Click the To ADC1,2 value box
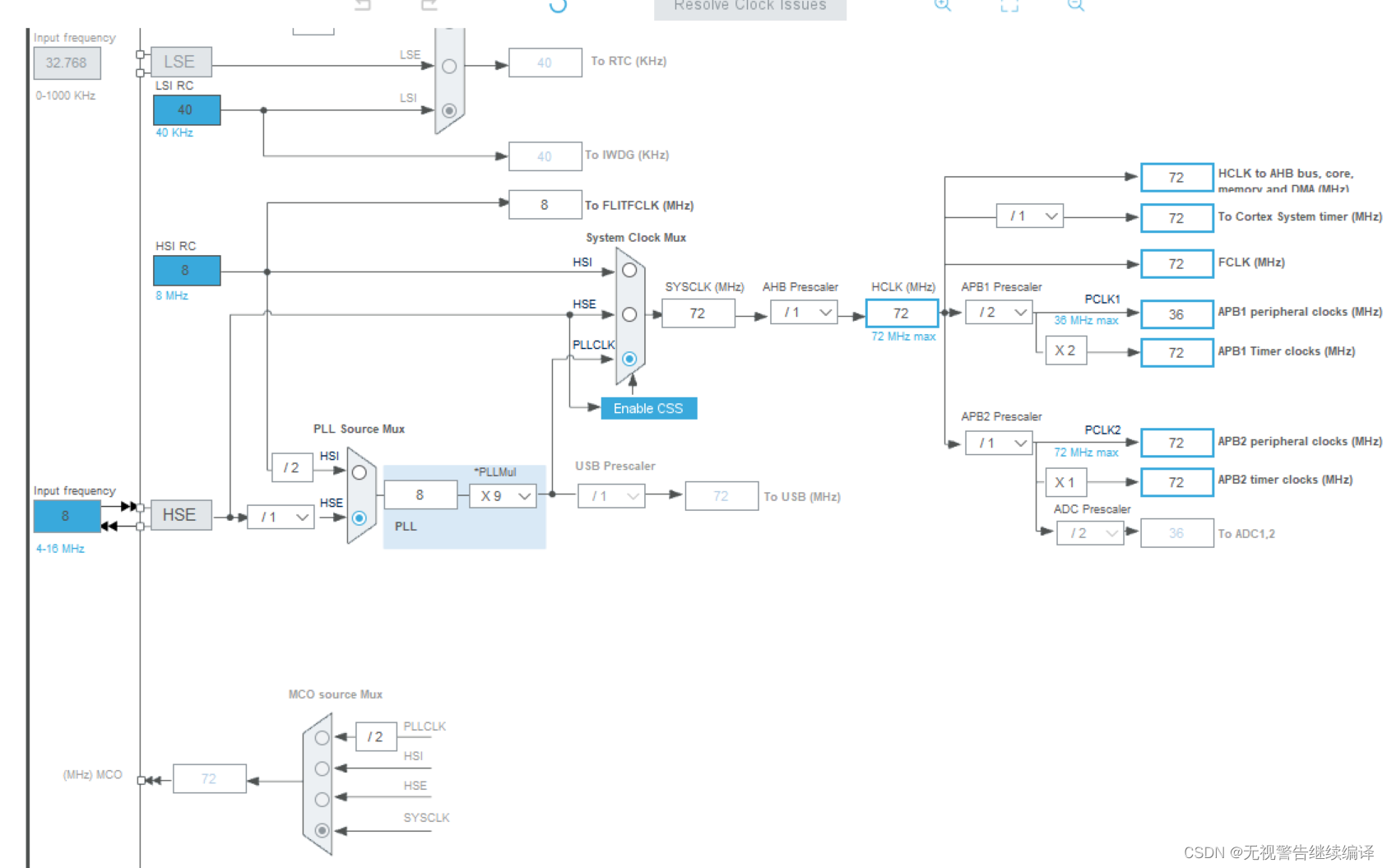1387x868 pixels. [x=1176, y=533]
